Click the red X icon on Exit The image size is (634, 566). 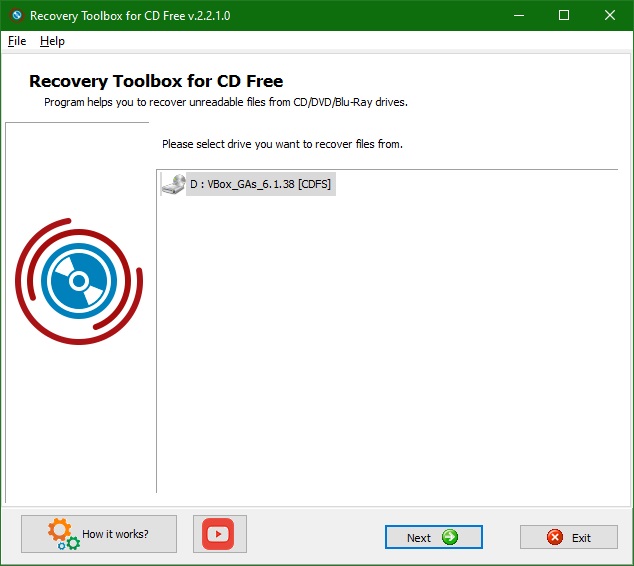pyautogui.click(x=555, y=537)
